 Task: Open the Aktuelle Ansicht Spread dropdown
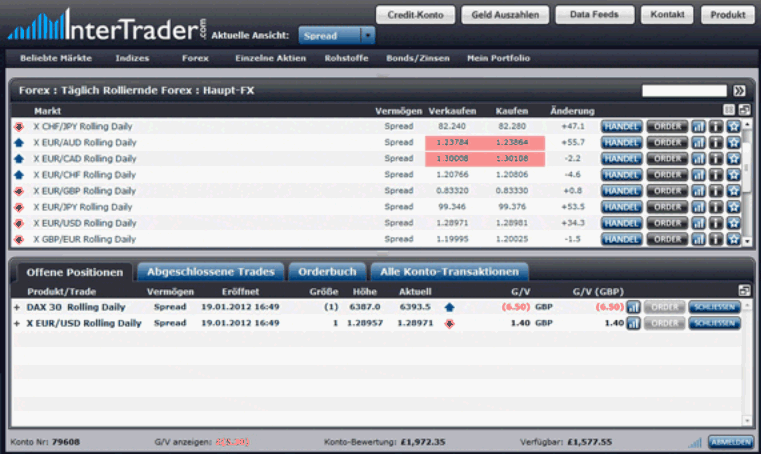click(337, 35)
